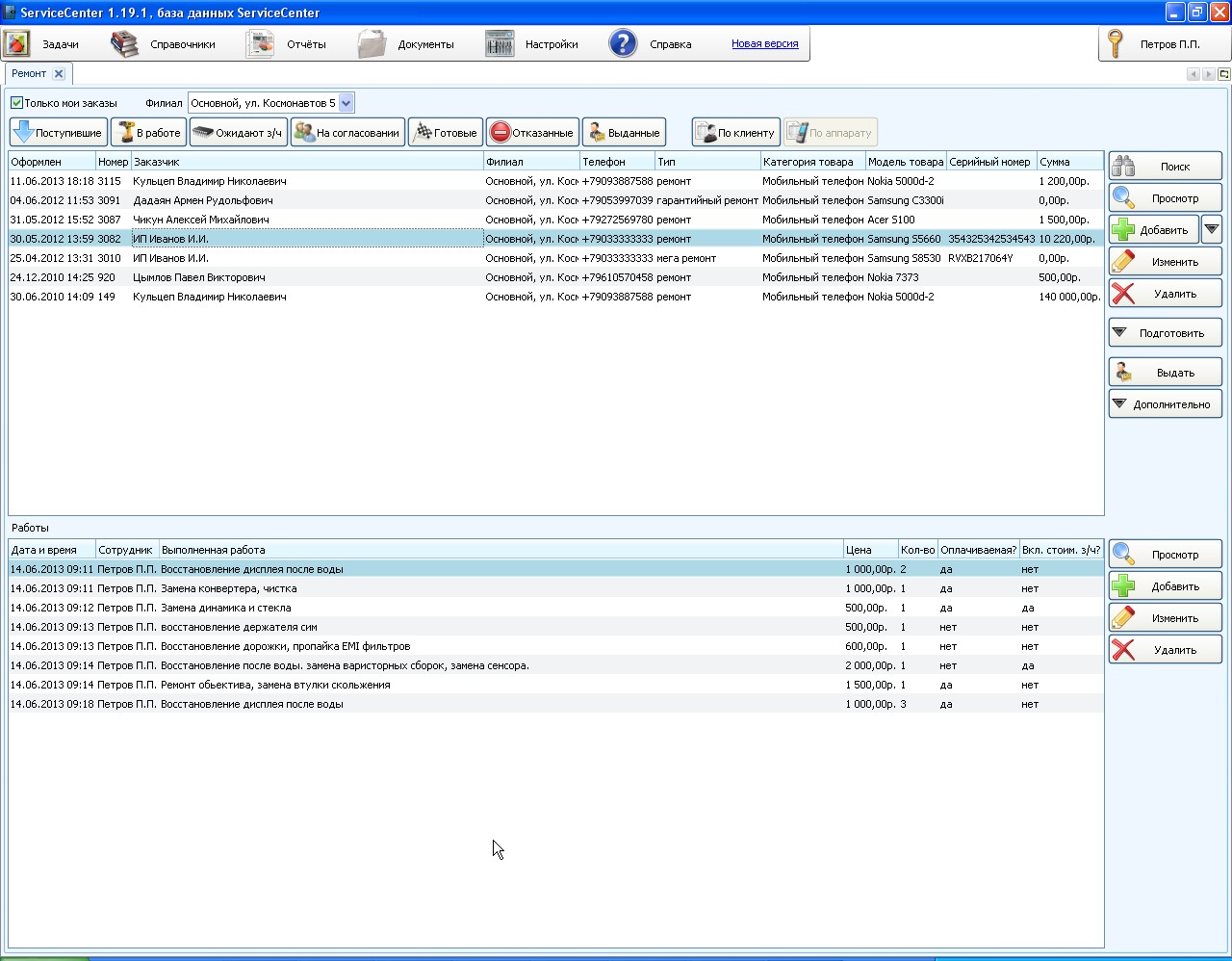Toggle Только мои заказы checkbox
Image resolution: width=1232 pixels, height=961 pixels.
coord(16,103)
